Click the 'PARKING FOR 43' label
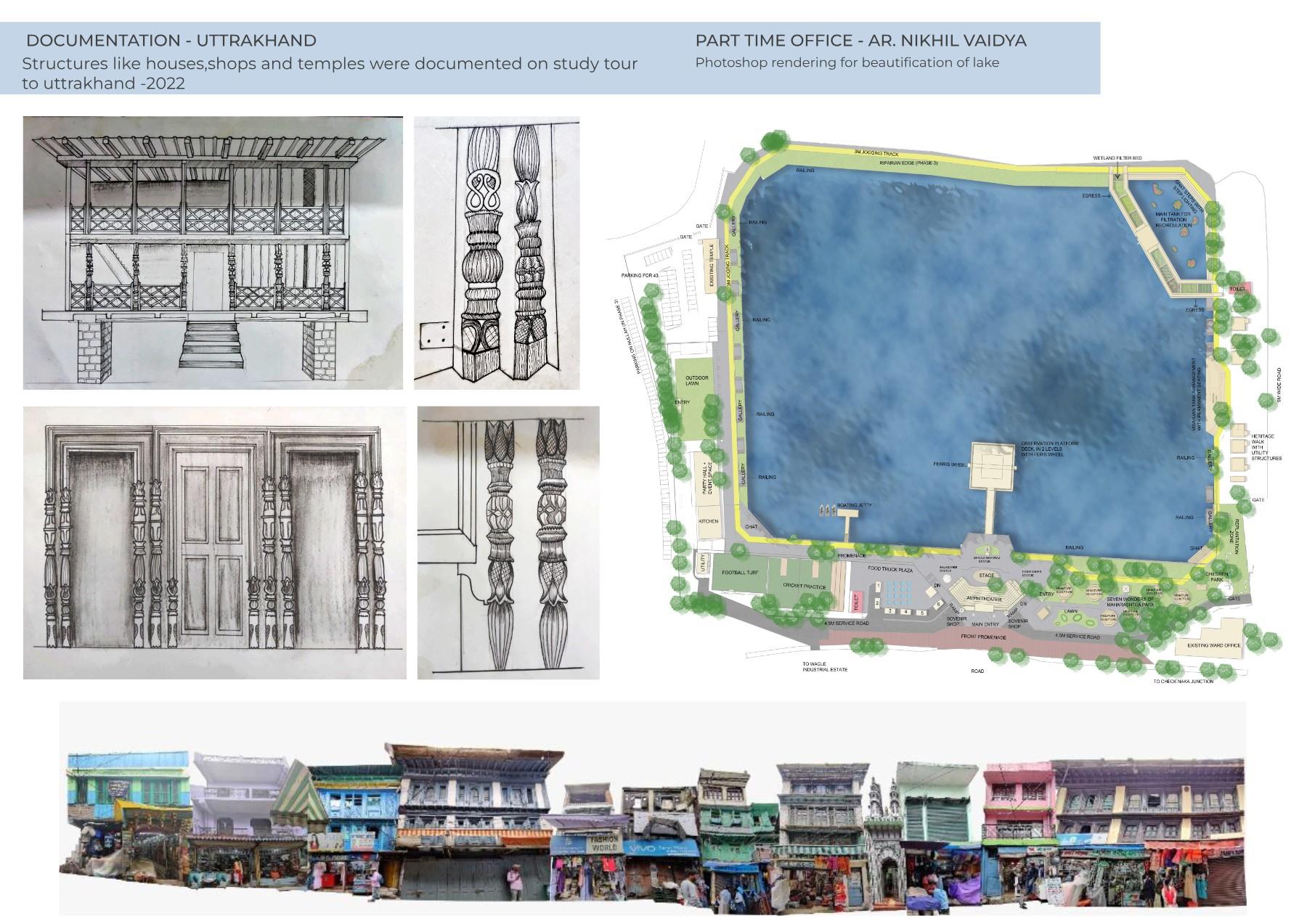 click(x=639, y=276)
